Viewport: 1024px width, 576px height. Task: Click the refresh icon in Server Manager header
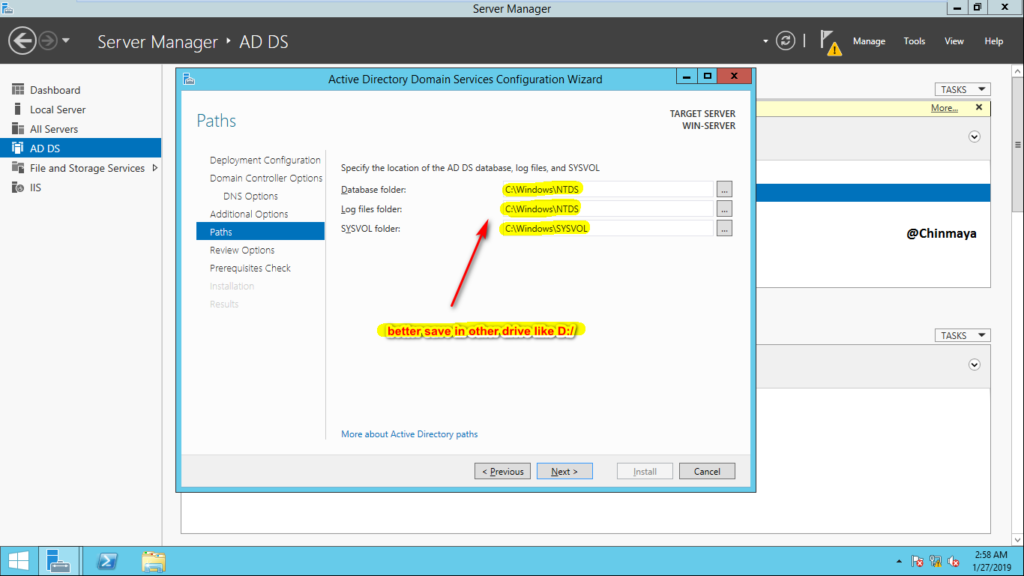(785, 40)
